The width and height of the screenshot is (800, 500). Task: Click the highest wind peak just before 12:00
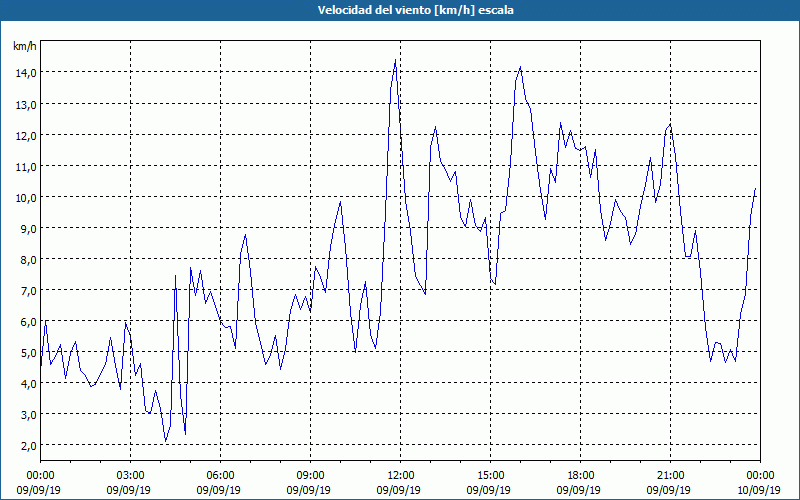pos(395,60)
